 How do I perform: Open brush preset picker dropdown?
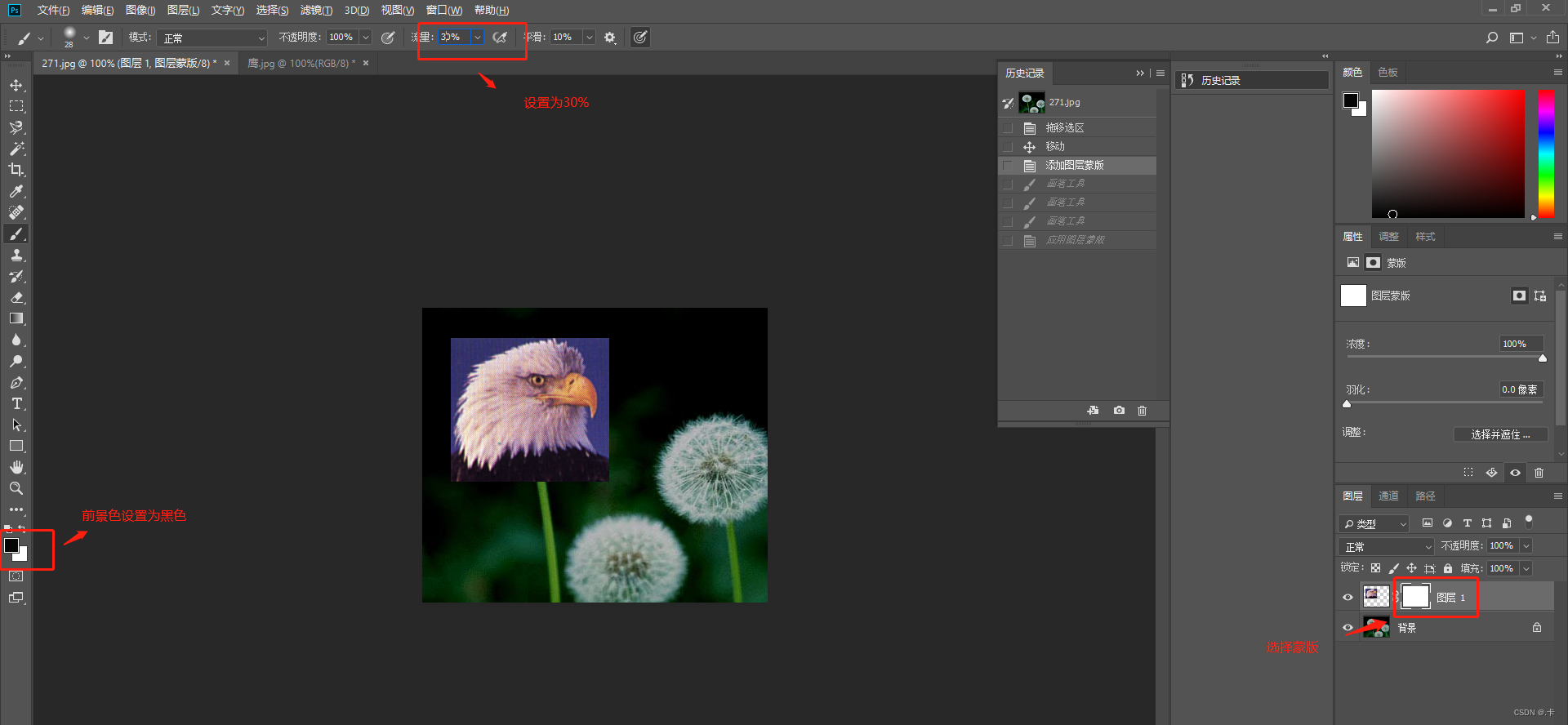tap(87, 38)
